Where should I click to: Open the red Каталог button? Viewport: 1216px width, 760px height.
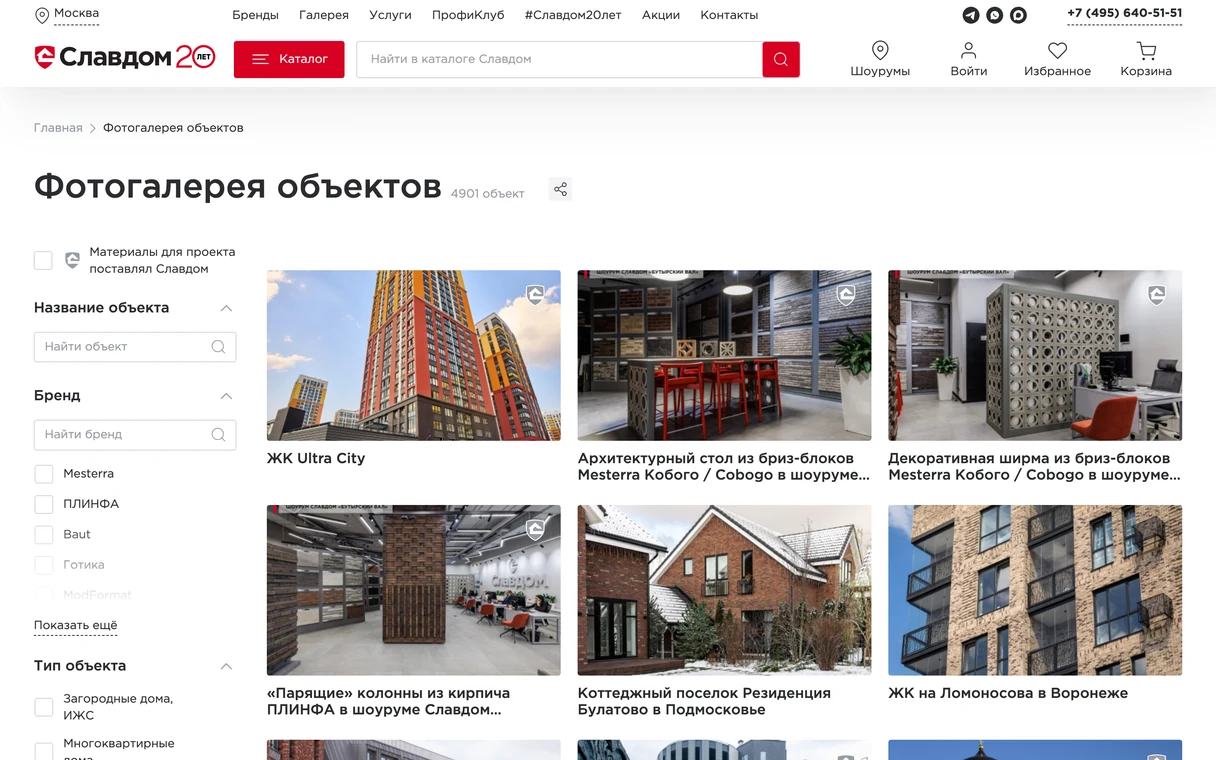tap(289, 59)
